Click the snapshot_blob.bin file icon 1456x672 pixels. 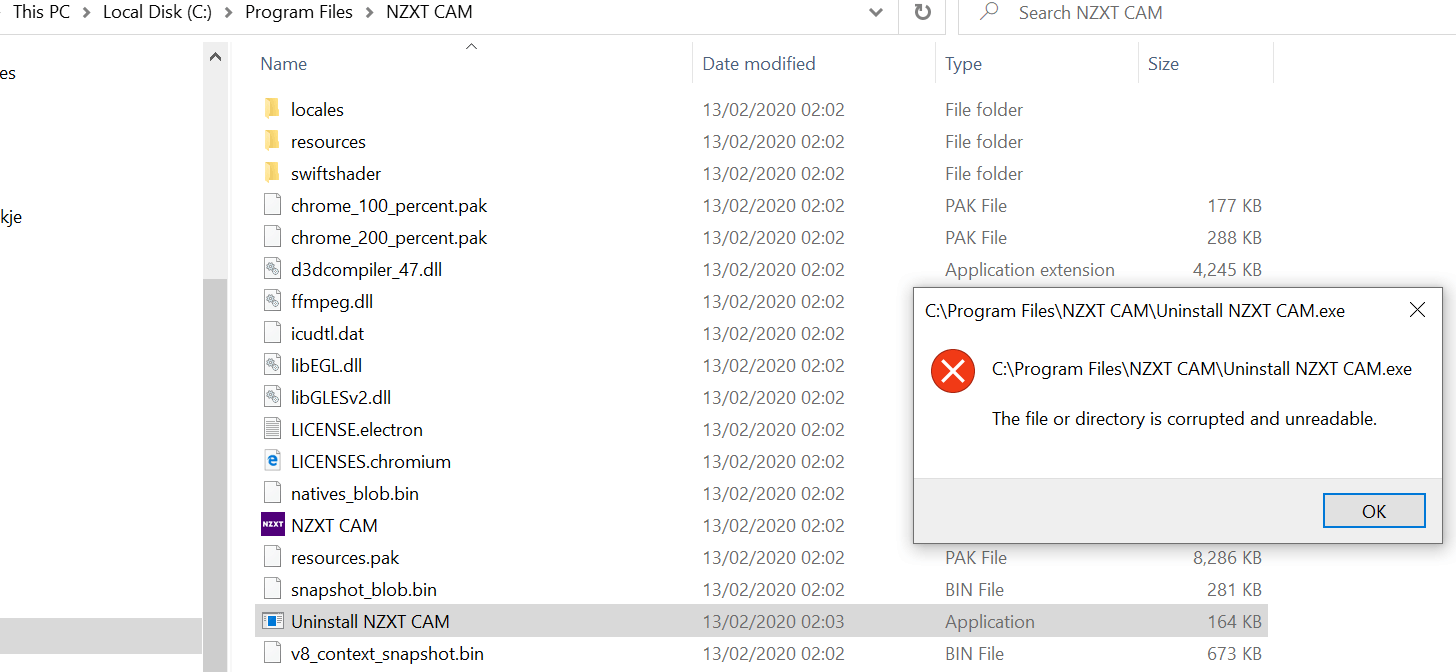pyautogui.click(x=272, y=589)
